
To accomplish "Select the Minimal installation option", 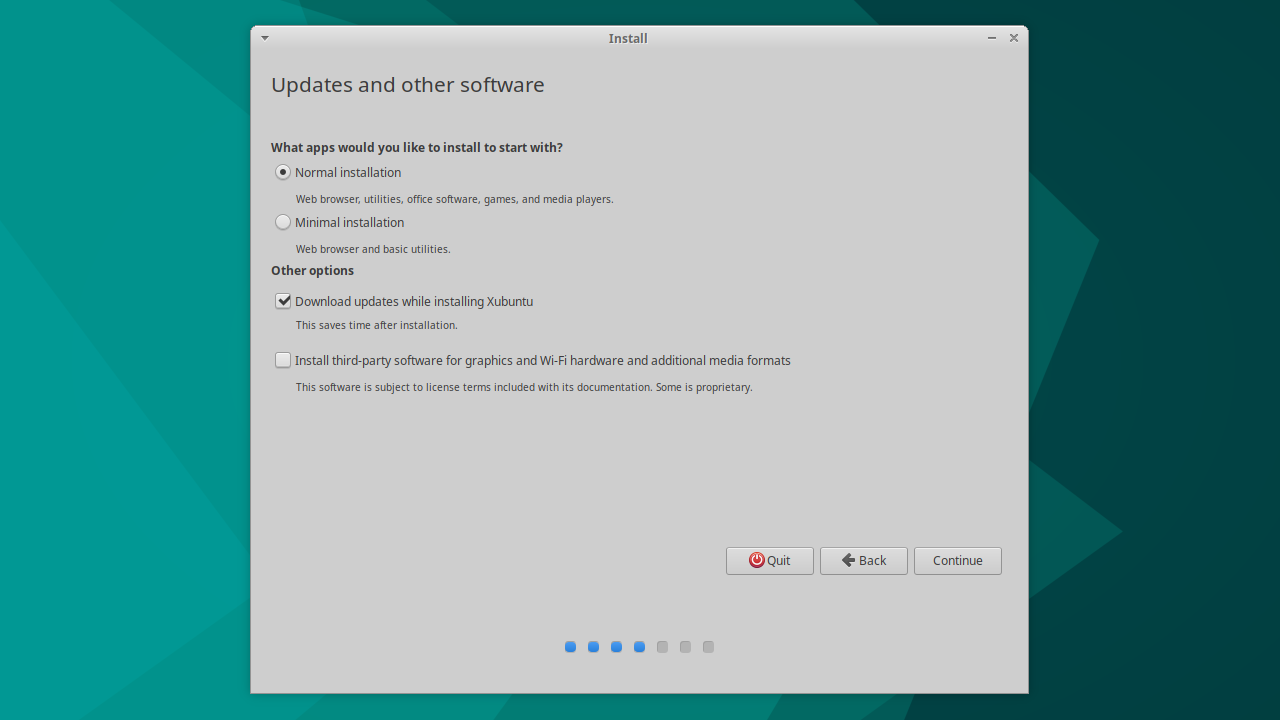I will (283, 222).
